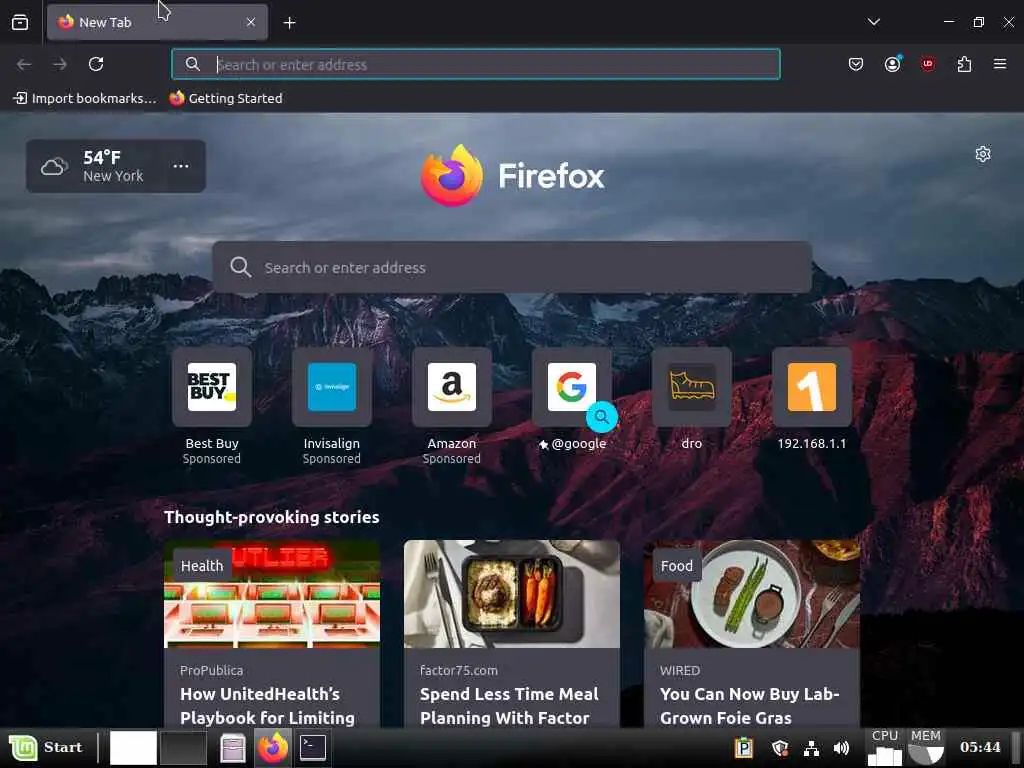1024x768 pixels.
Task: Click the Food topic label
Action: pyautogui.click(x=677, y=566)
